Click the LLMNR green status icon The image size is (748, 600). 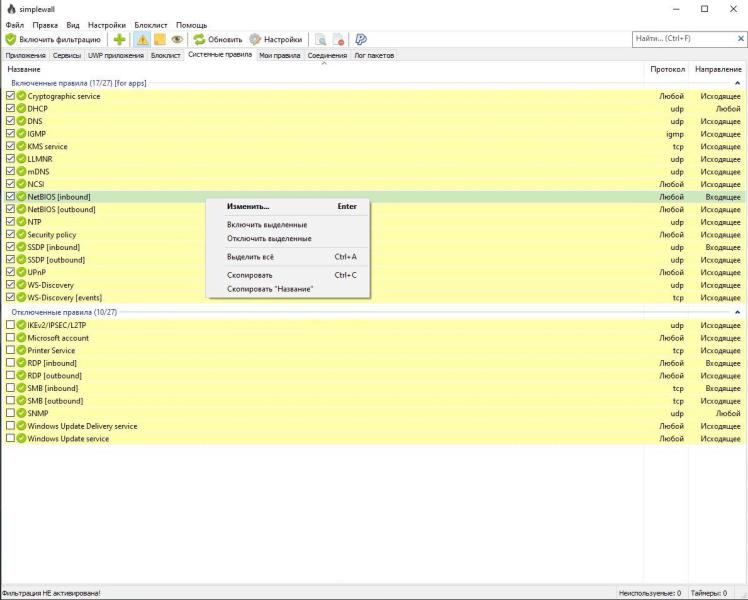21,159
